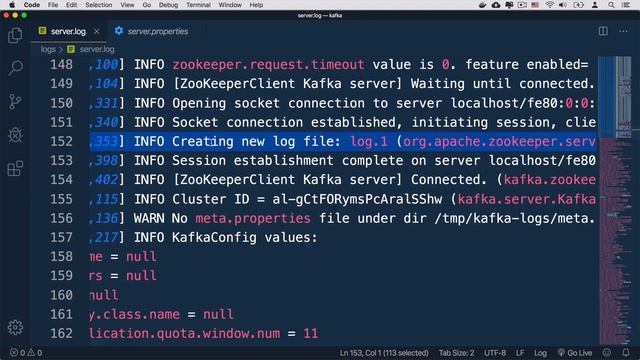The height and width of the screenshot is (360, 640).
Task: Open the Notification Center list icon
Action: 626,5
